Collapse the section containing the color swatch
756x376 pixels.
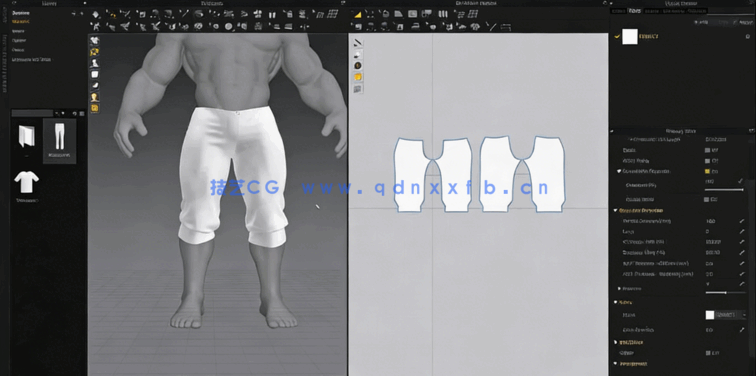click(x=615, y=302)
